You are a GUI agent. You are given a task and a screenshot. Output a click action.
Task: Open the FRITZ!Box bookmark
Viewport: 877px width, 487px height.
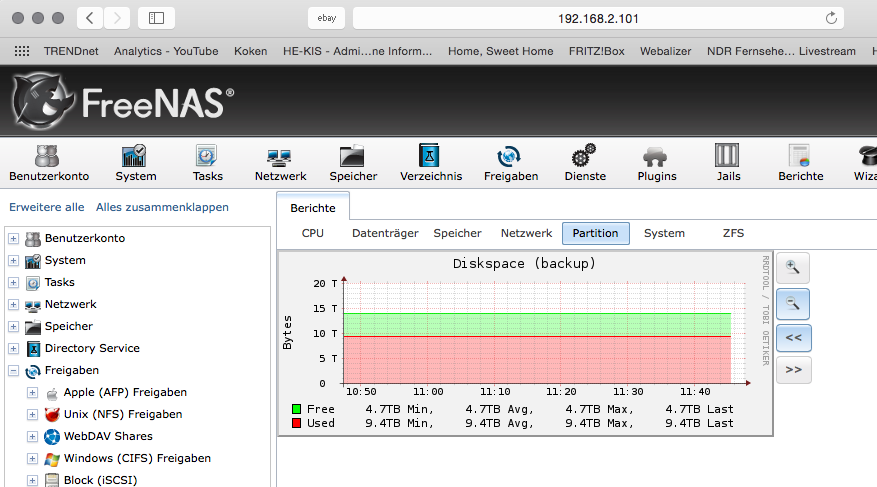pyautogui.click(x=596, y=51)
